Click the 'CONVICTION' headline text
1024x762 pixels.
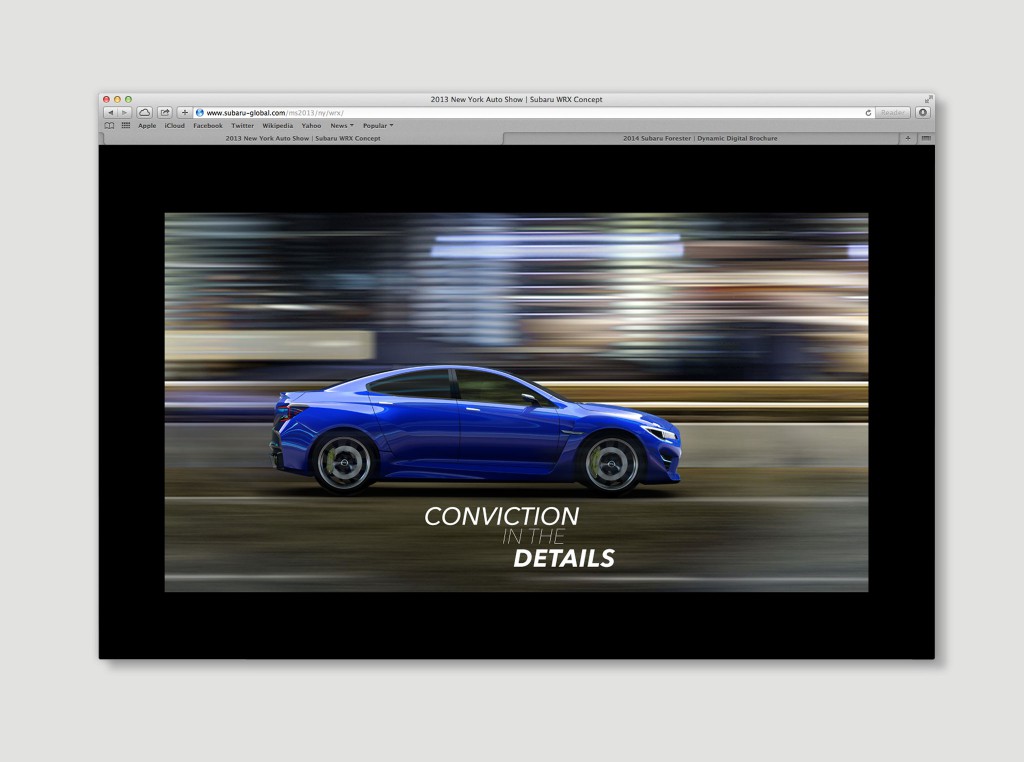click(502, 516)
